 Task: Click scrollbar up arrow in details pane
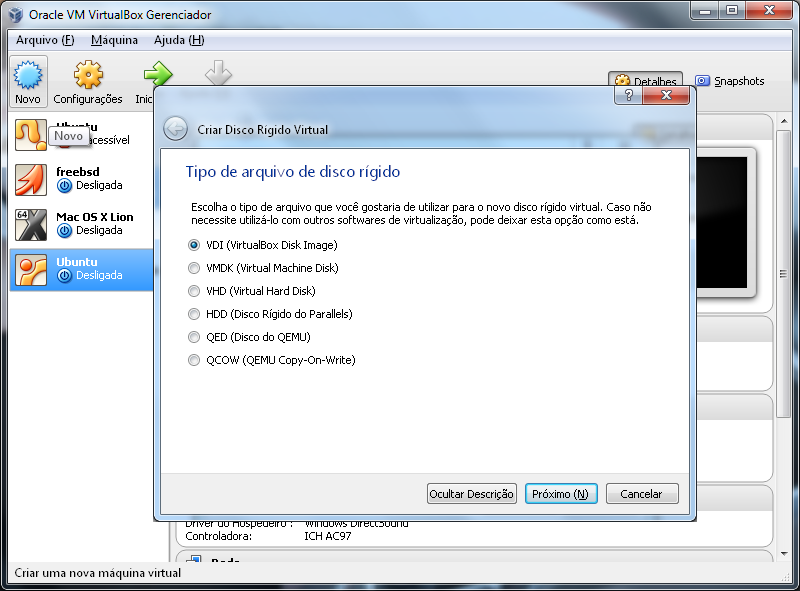tap(783, 121)
